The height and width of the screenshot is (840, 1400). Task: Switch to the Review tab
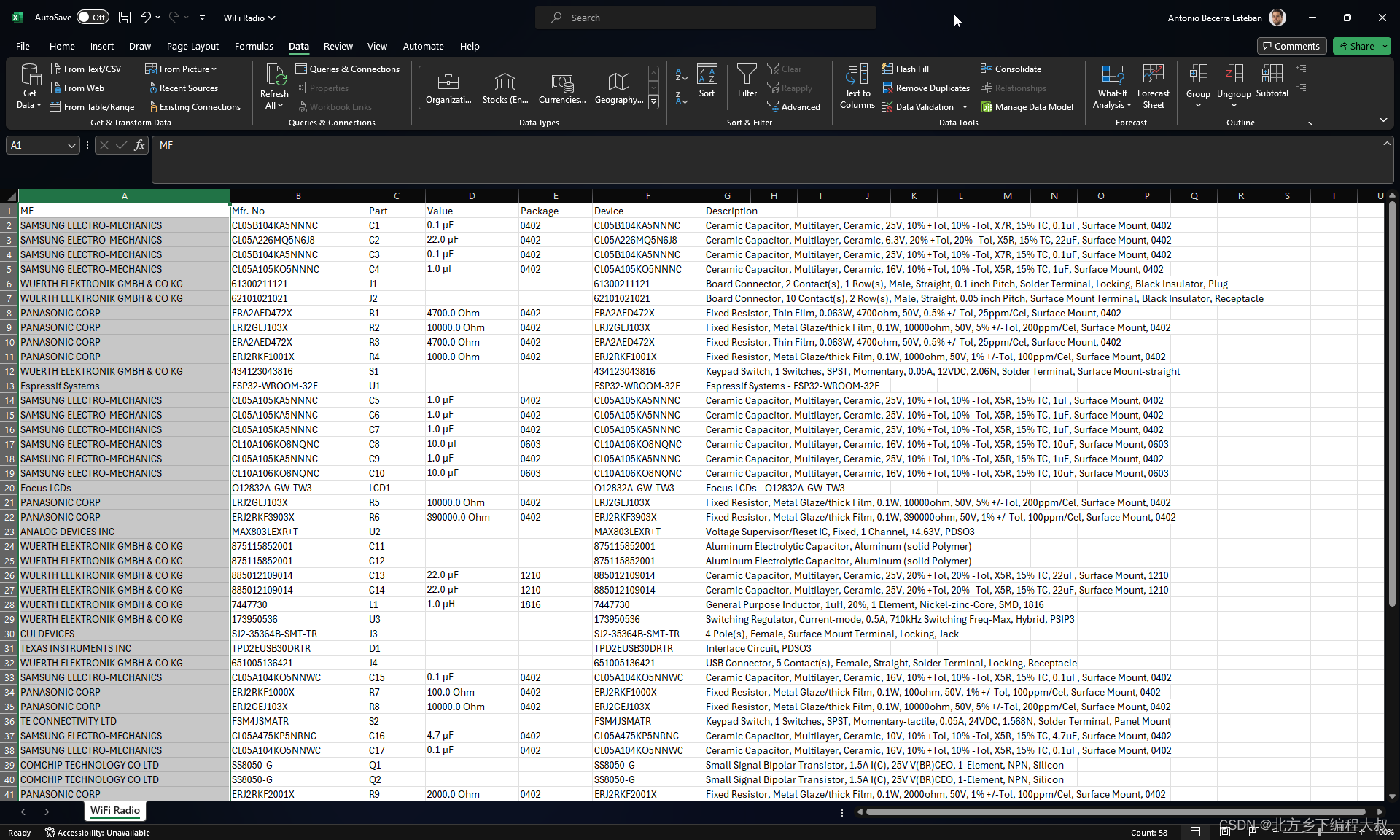[338, 46]
